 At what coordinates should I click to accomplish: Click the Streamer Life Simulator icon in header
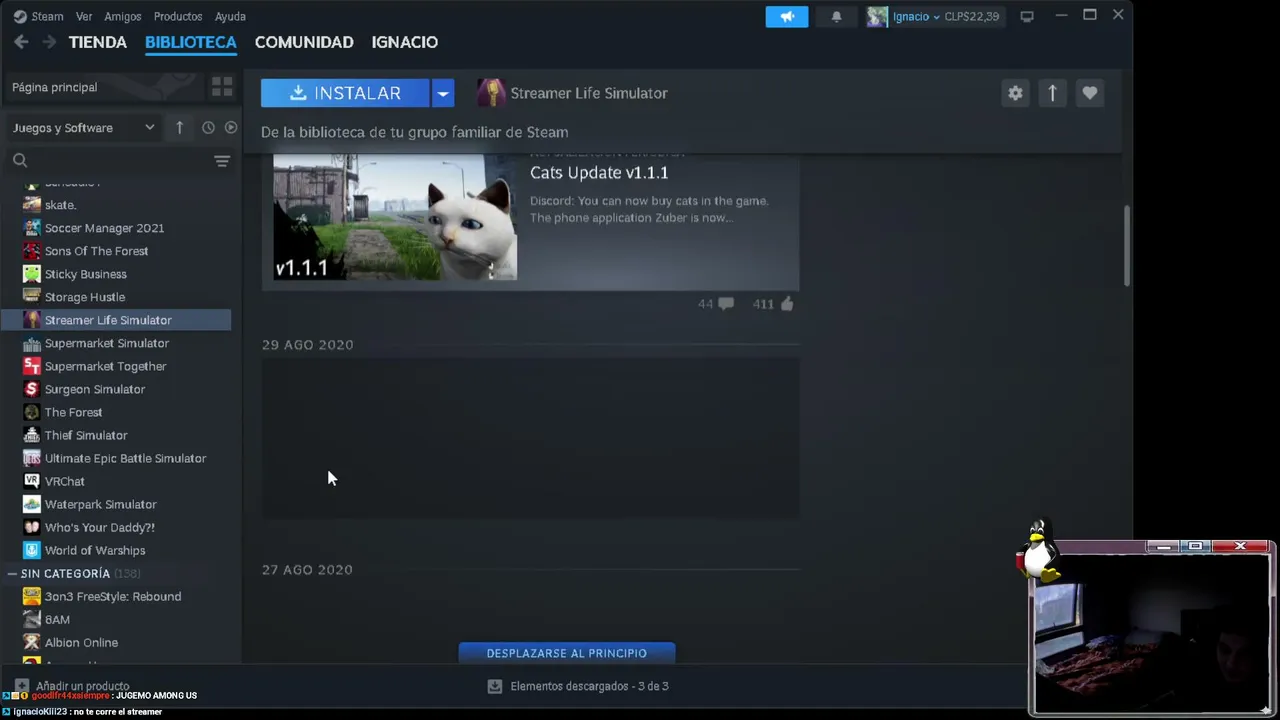coord(491,93)
